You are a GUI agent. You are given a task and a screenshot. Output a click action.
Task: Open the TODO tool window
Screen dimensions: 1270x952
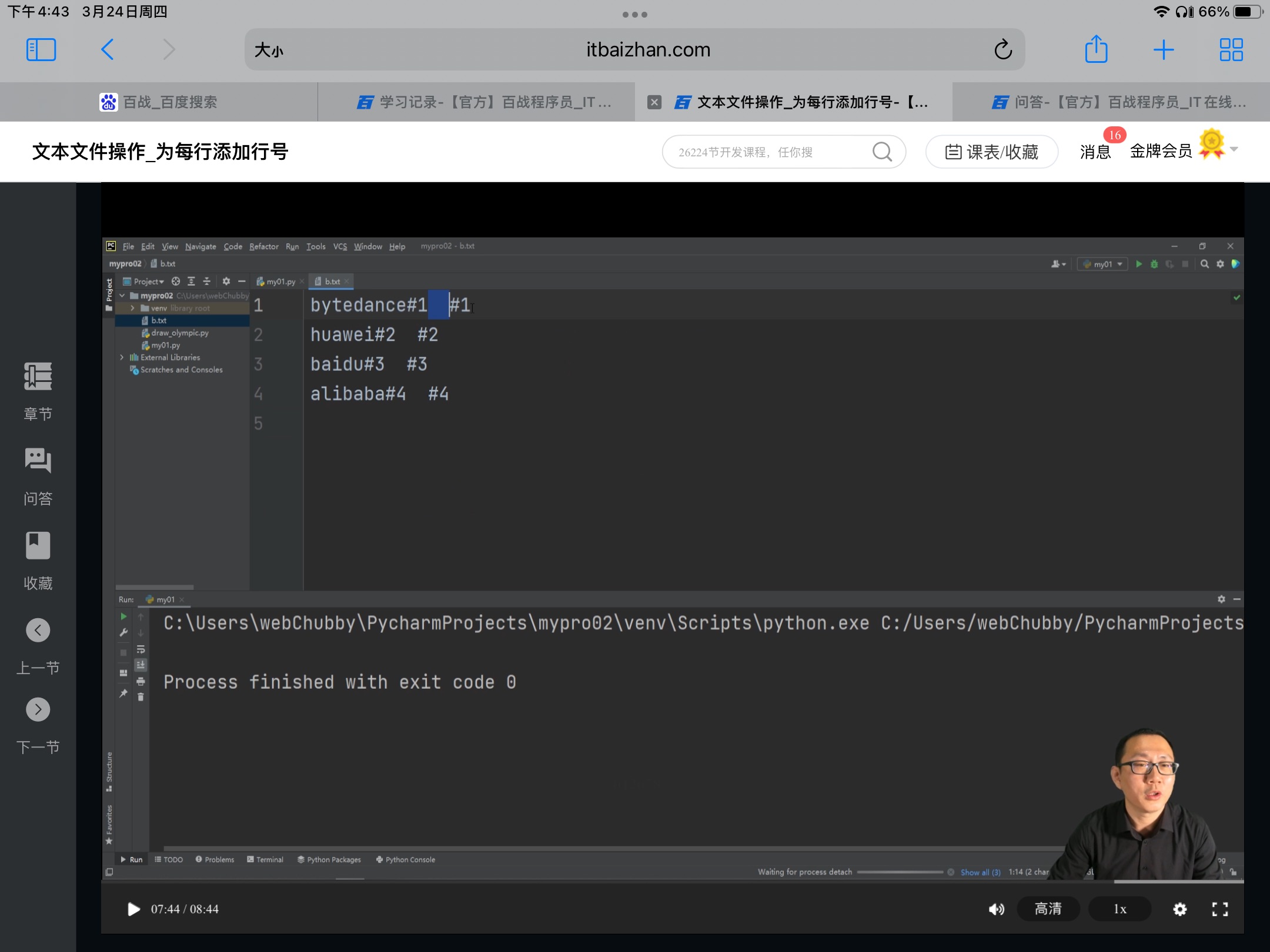pyautogui.click(x=169, y=860)
